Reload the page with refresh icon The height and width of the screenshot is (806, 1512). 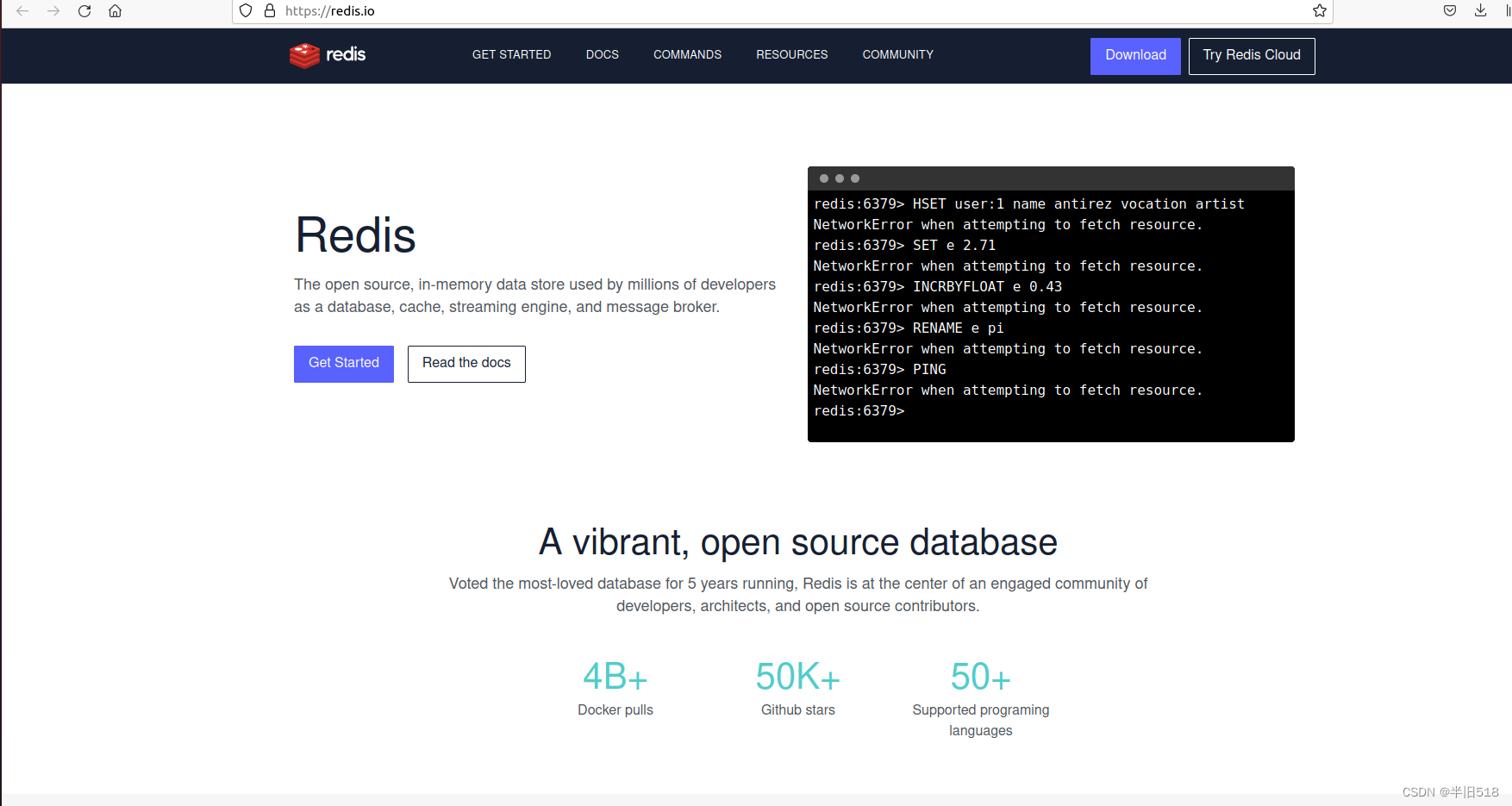84,11
